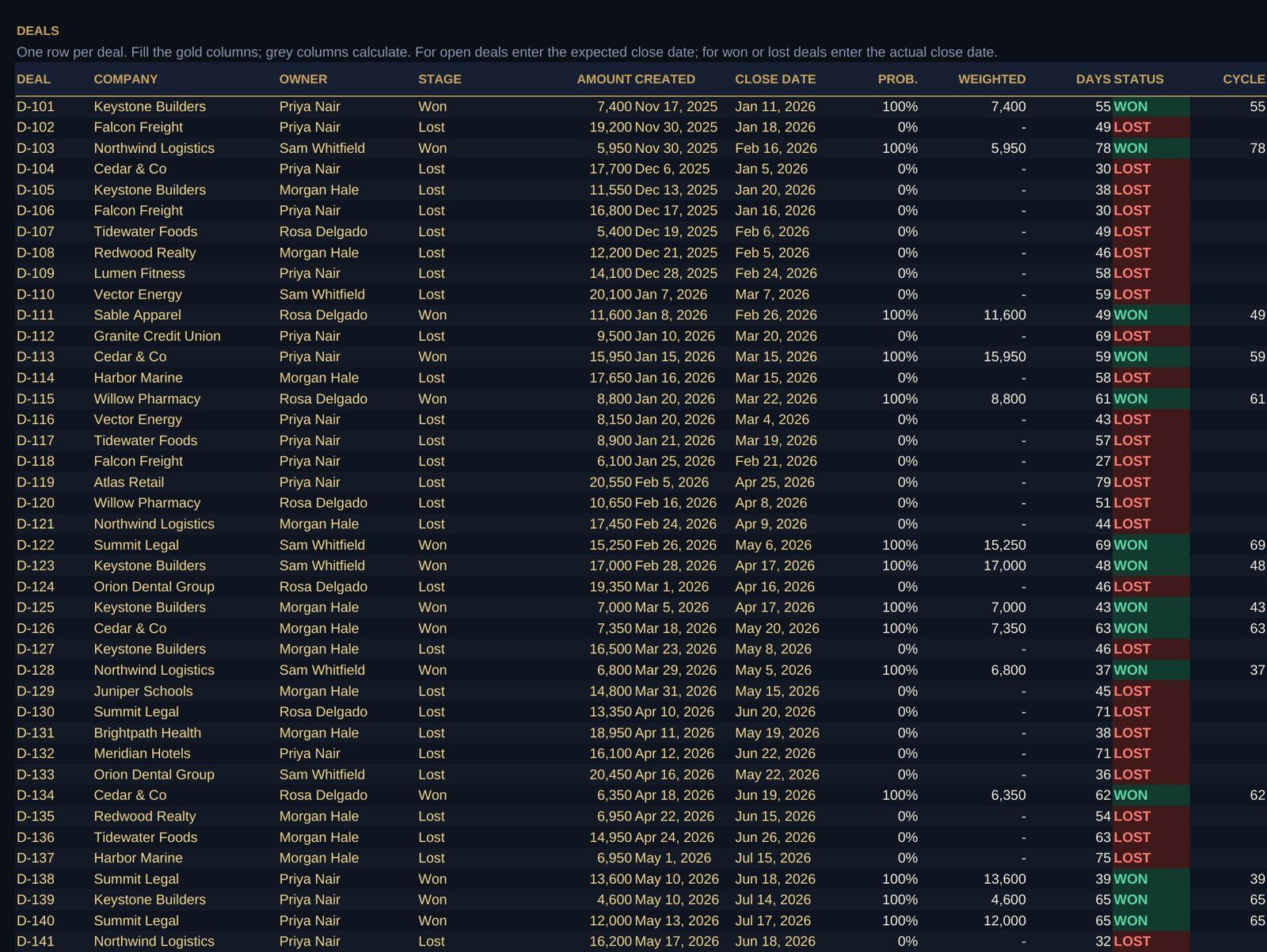Viewport: 1267px width, 952px height.
Task: Click weighted value 17,000 in row D-123
Action: coord(1005,565)
